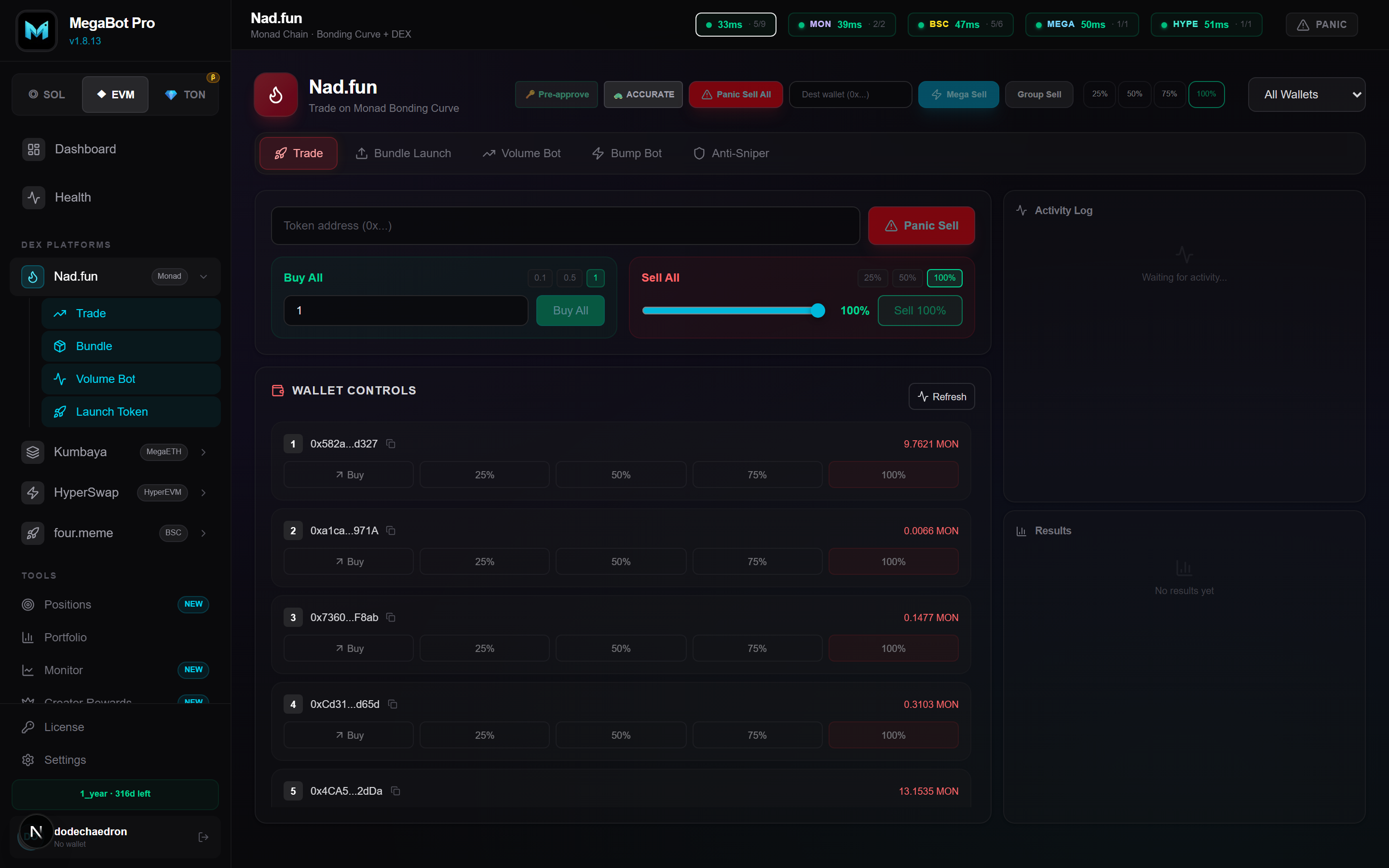Viewport: 1389px width, 868px height.
Task: Click the Buy All amount field
Action: pyautogui.click(x=406, y=311)
